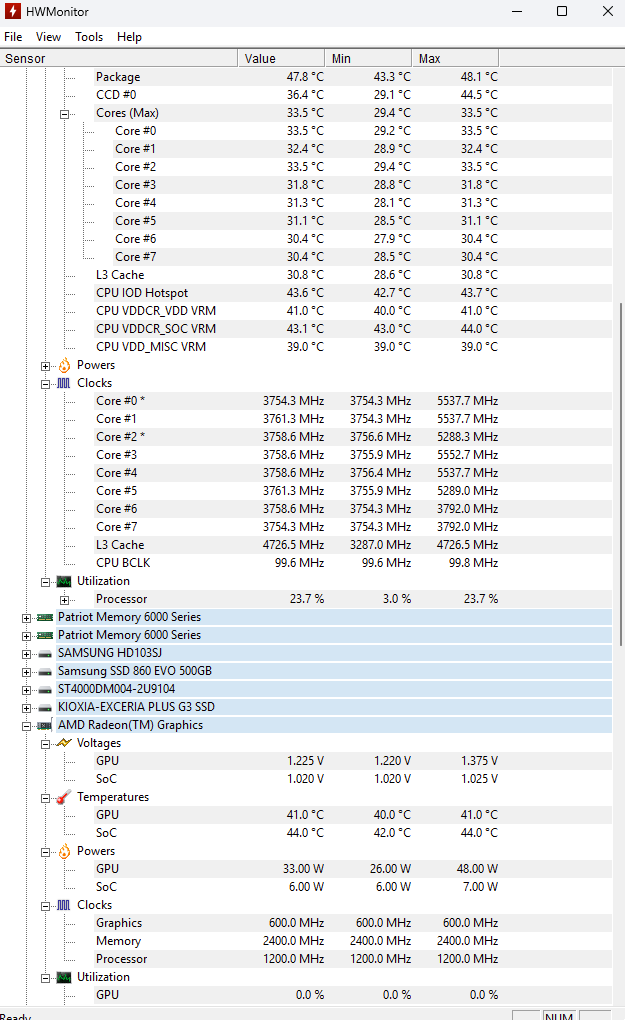Click the HWMonitor lightning app icon
The width and height of the screenshot is (625, 1020).
coord(12,11)
